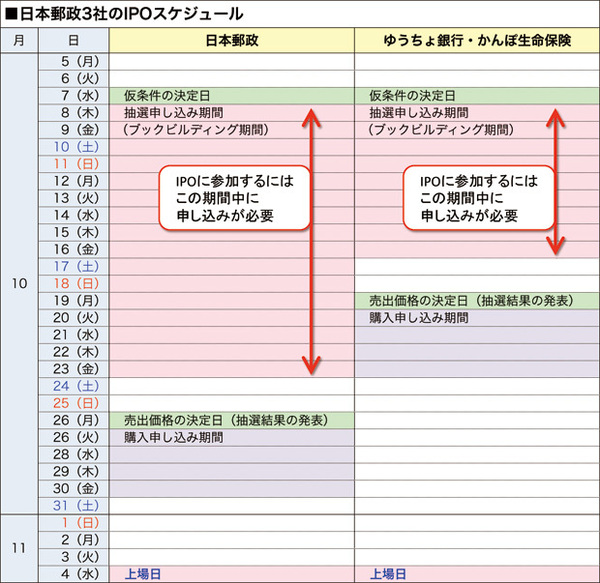Select the '26 (火)' date cell
Image resolution: width=600 pixels, height=583 pixels.
click(73, 437)
